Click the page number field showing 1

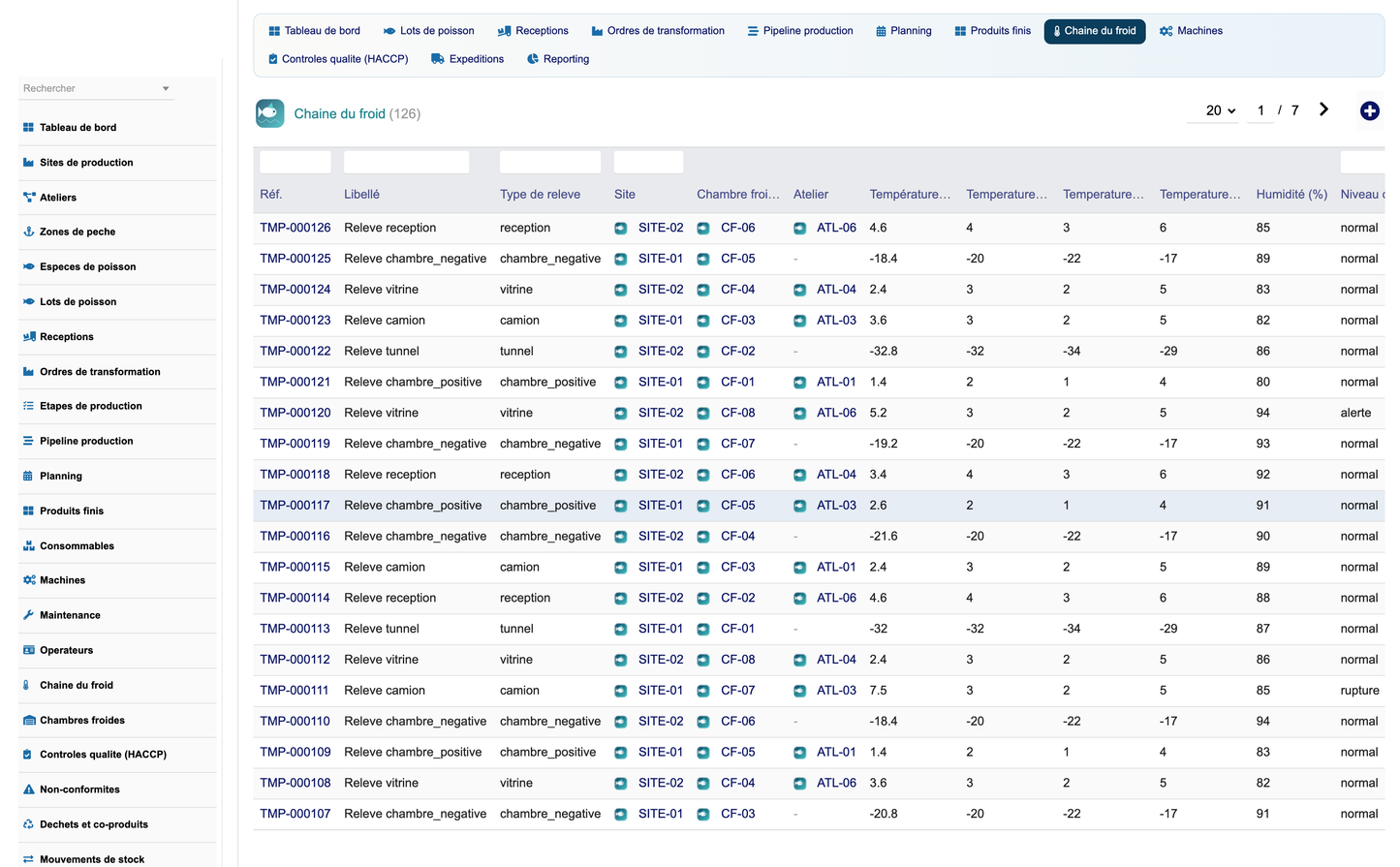tap(1260, 110)
